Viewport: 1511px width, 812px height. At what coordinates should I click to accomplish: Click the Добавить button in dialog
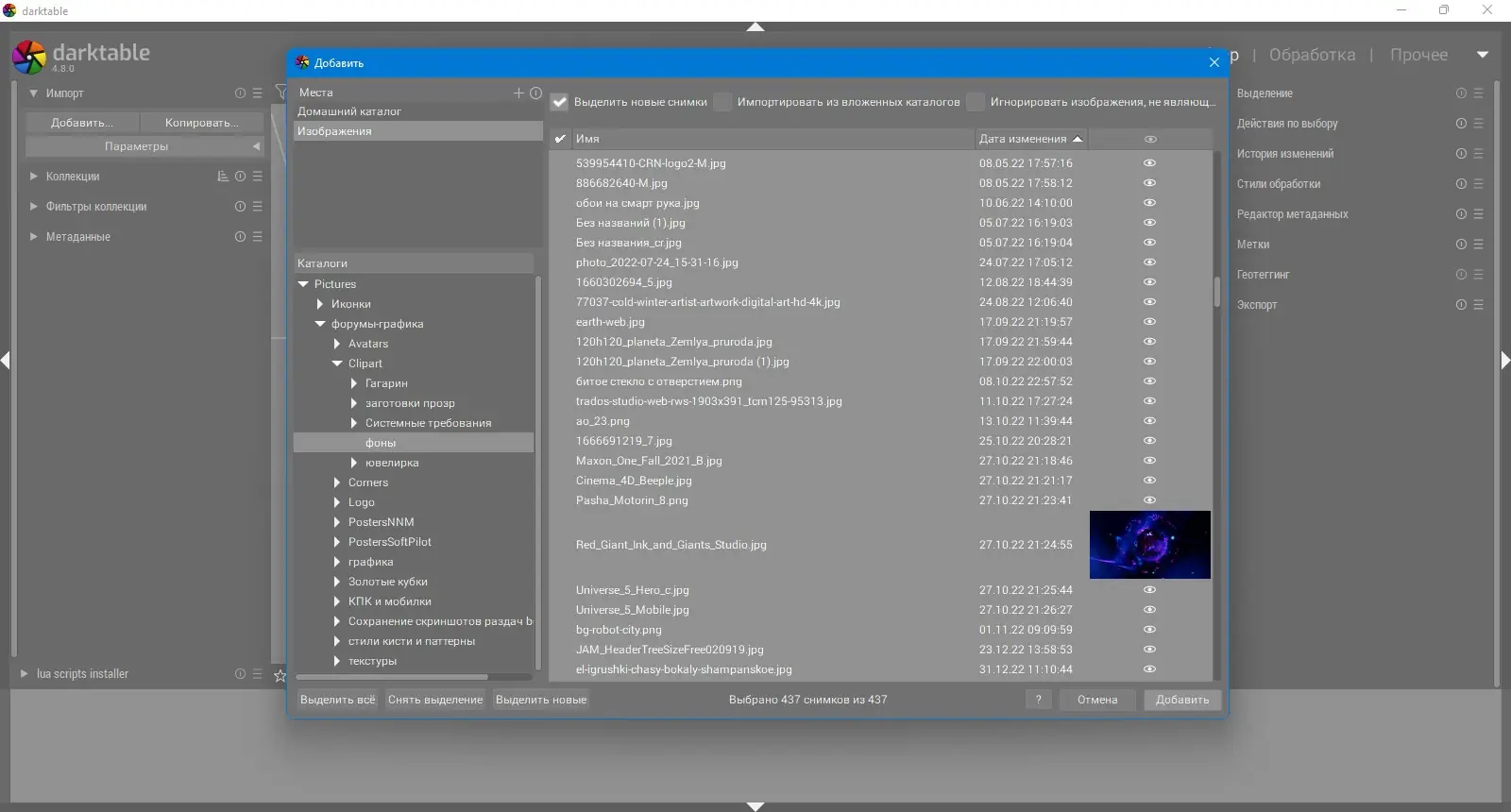point(1182,700)
